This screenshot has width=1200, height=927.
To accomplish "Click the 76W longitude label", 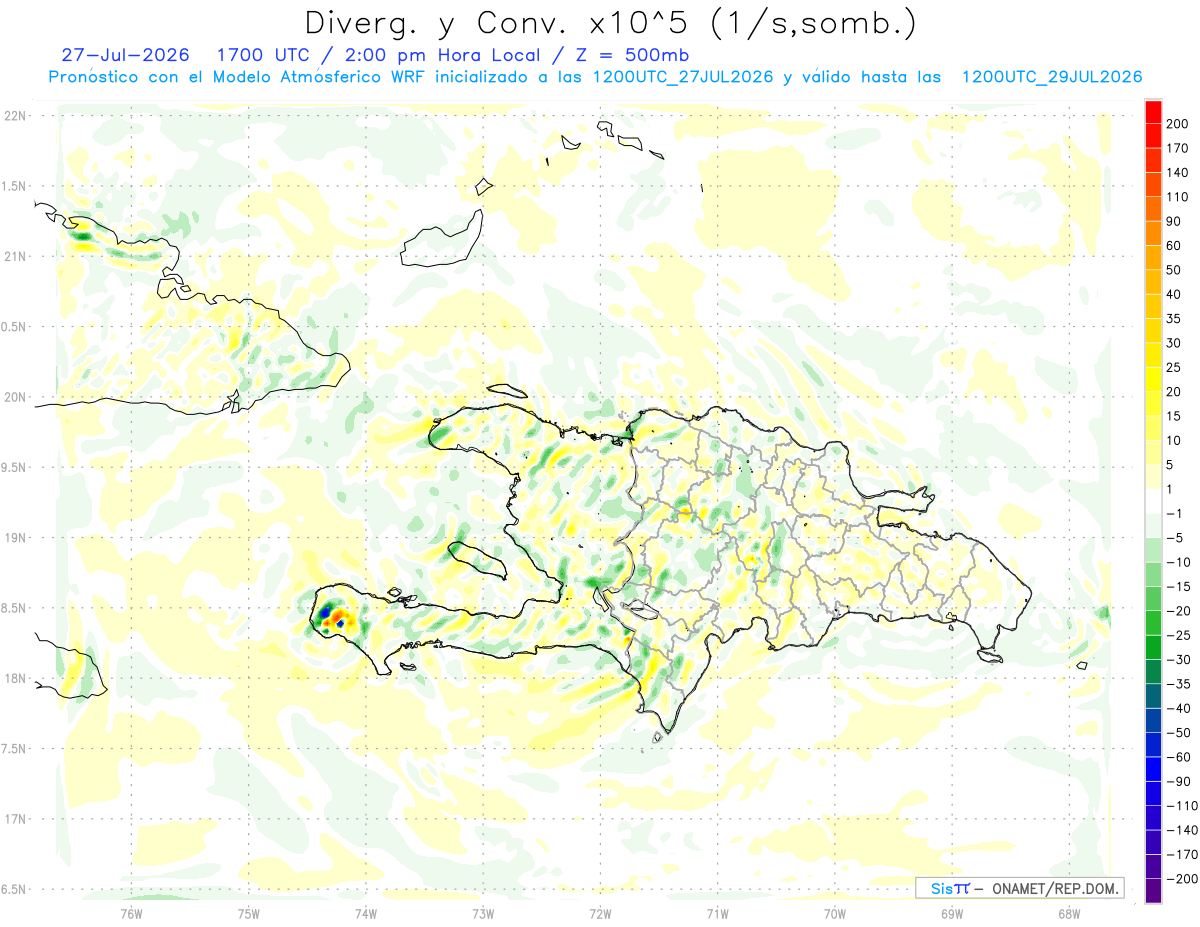I will point(131,913).
